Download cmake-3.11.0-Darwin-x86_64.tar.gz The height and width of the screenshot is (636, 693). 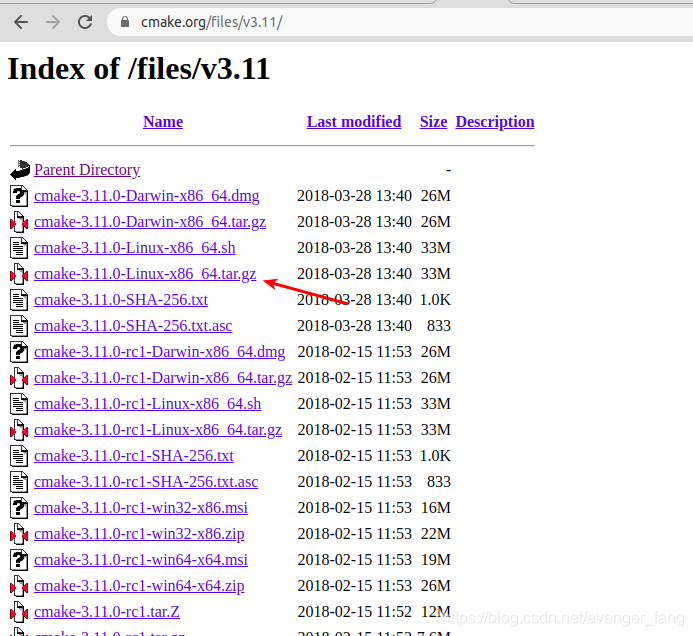click(150, 222)
